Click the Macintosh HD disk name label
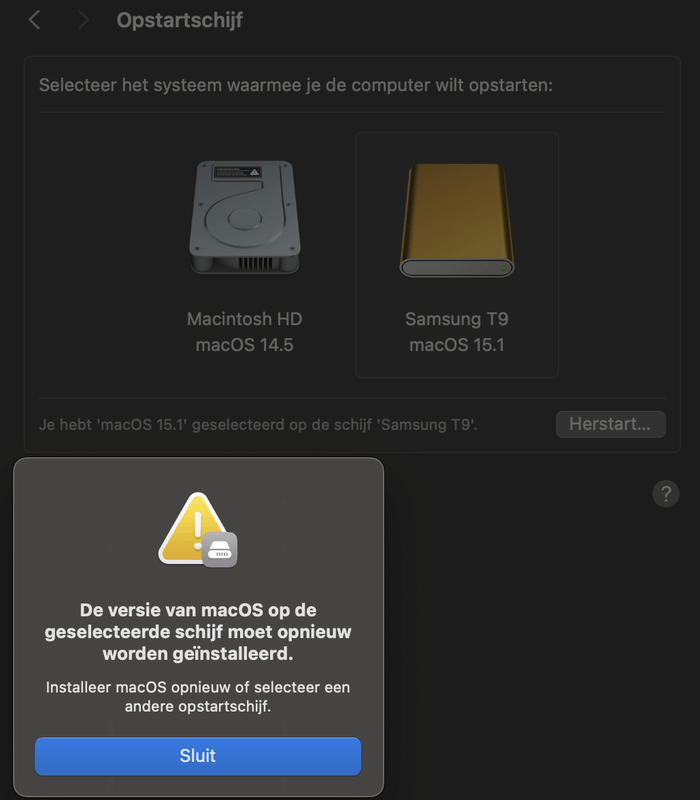Screen dimensions: 700x800 pos(244,320)
